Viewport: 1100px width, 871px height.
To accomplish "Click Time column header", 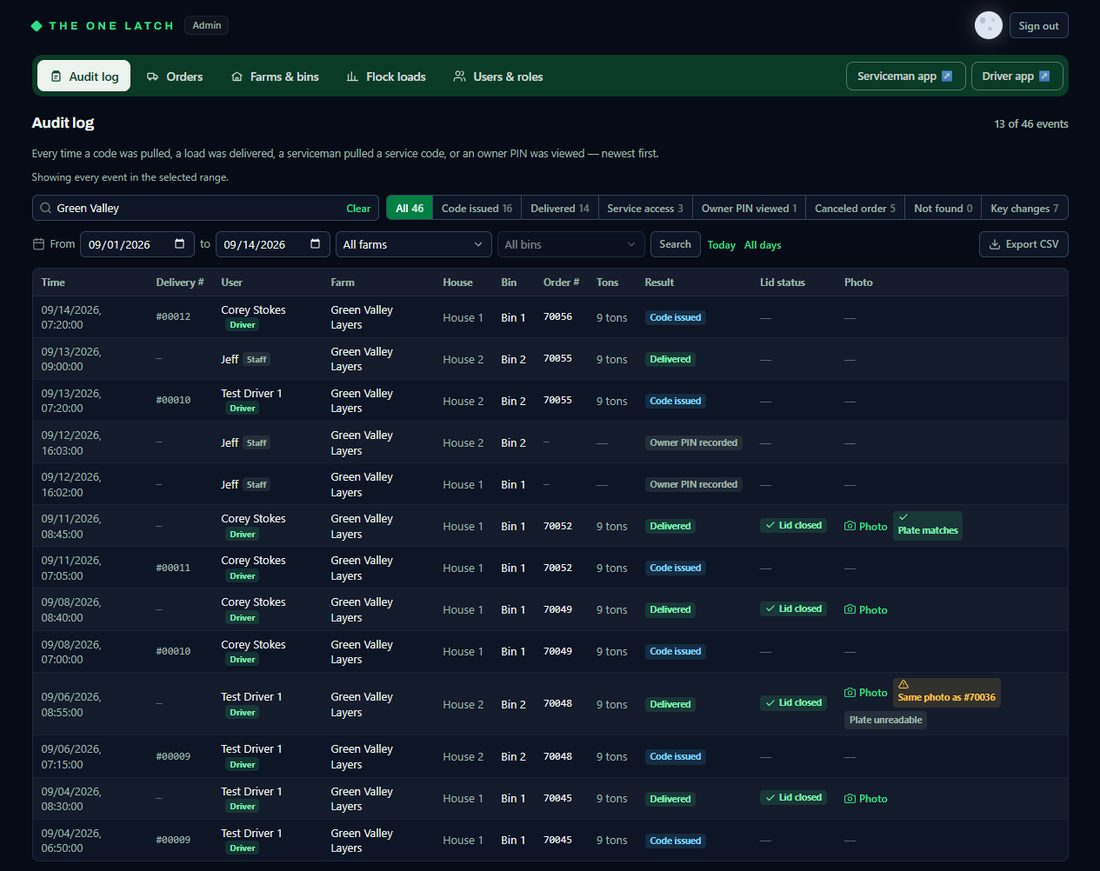I will pos(53,282).
